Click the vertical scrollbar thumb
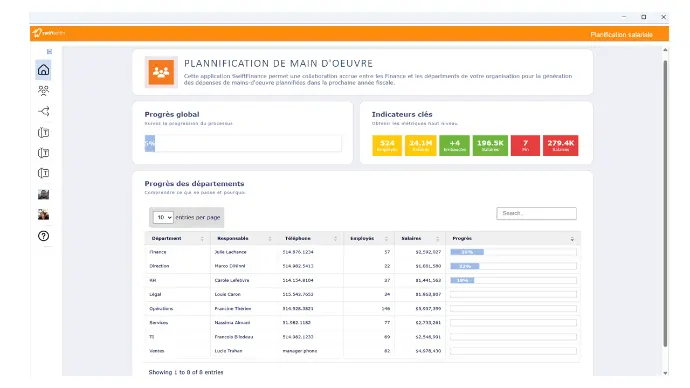Screen dimensions: 690x388 pyautogui.click(x=665, y=204)
